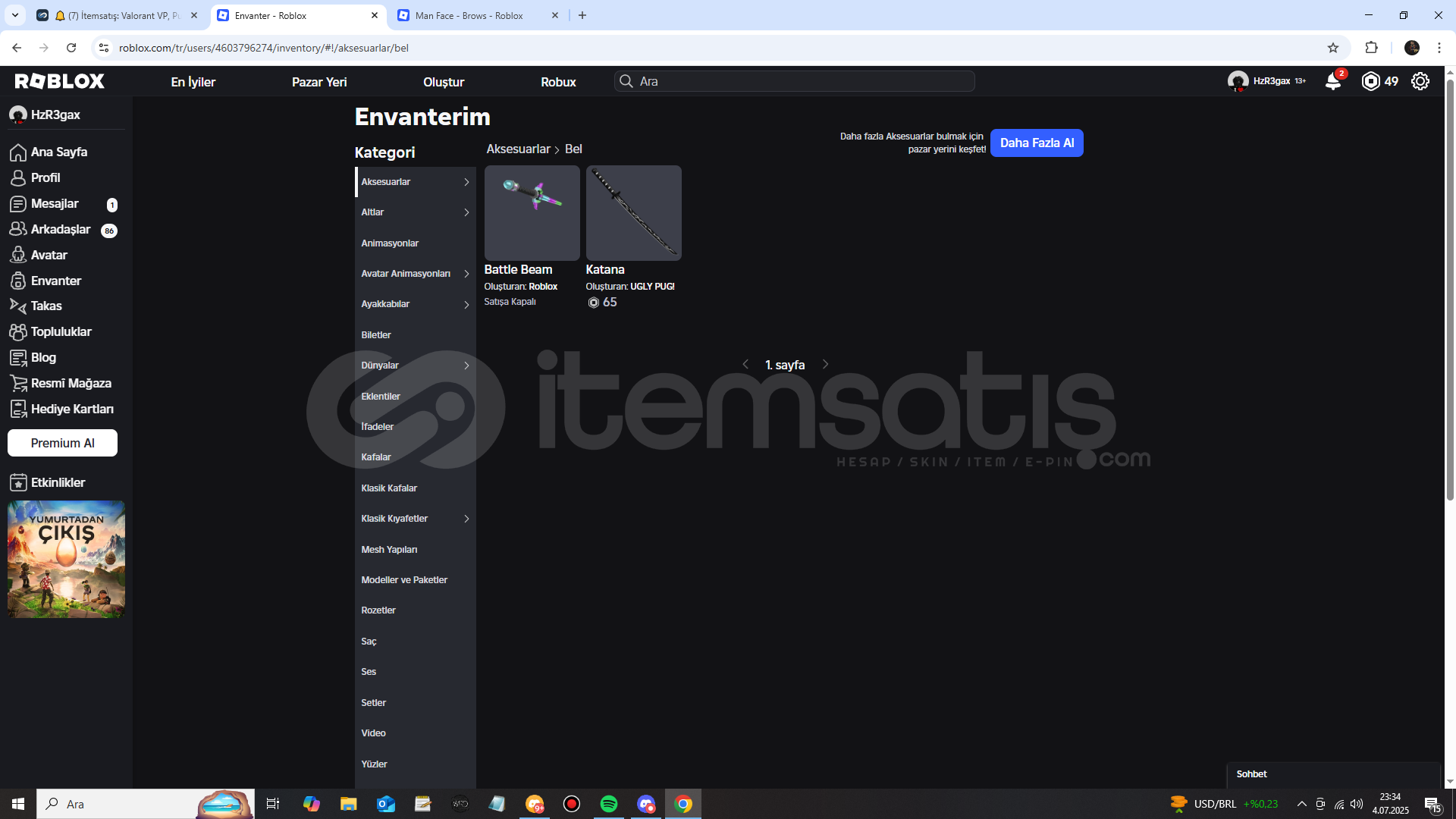This screenshot has width=1456, height=819.
Task: Open the settings gear icon
Action: tap(1420, 81)
